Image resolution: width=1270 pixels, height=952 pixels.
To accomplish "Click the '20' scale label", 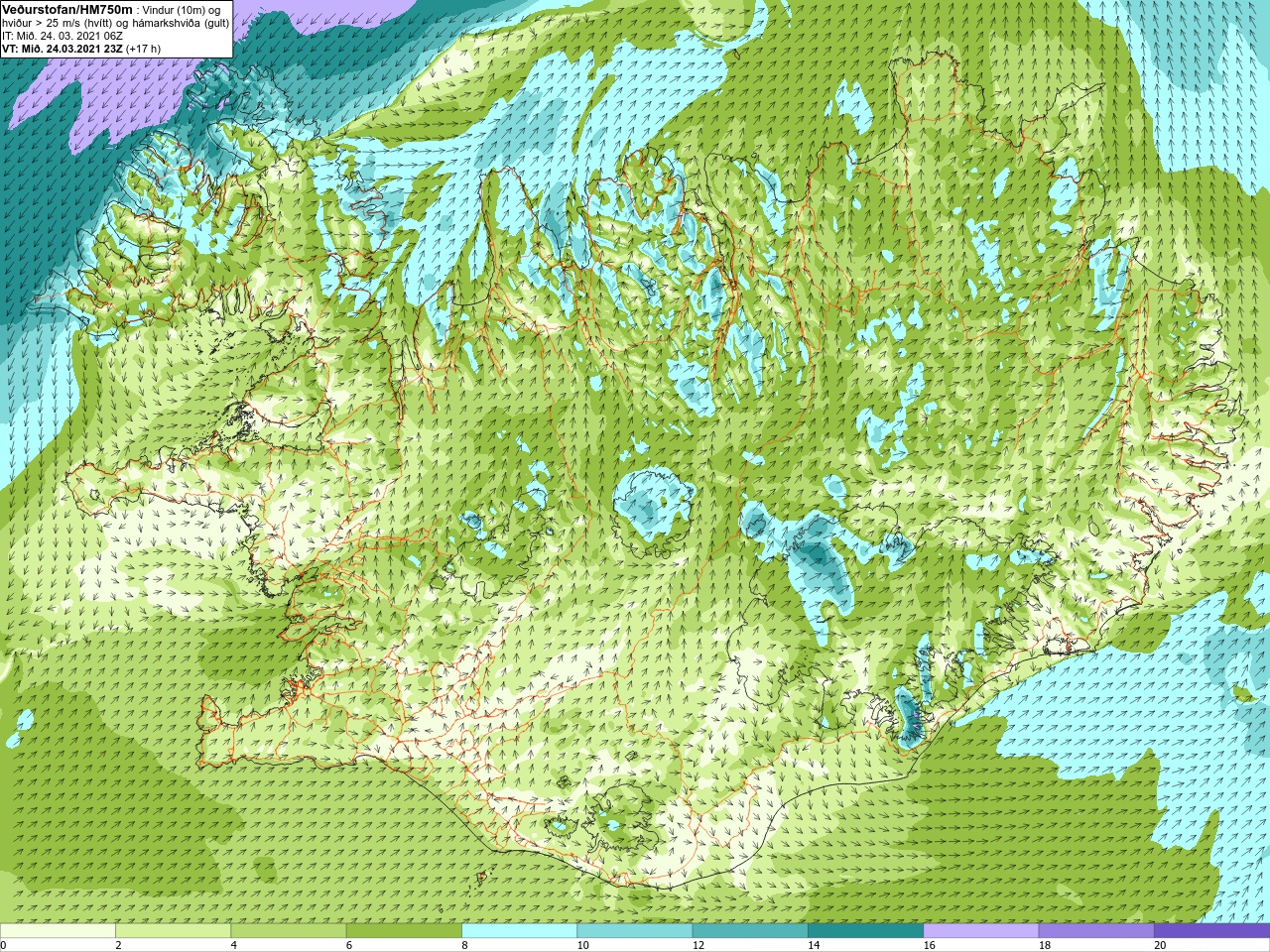I will coord(1160,945).
